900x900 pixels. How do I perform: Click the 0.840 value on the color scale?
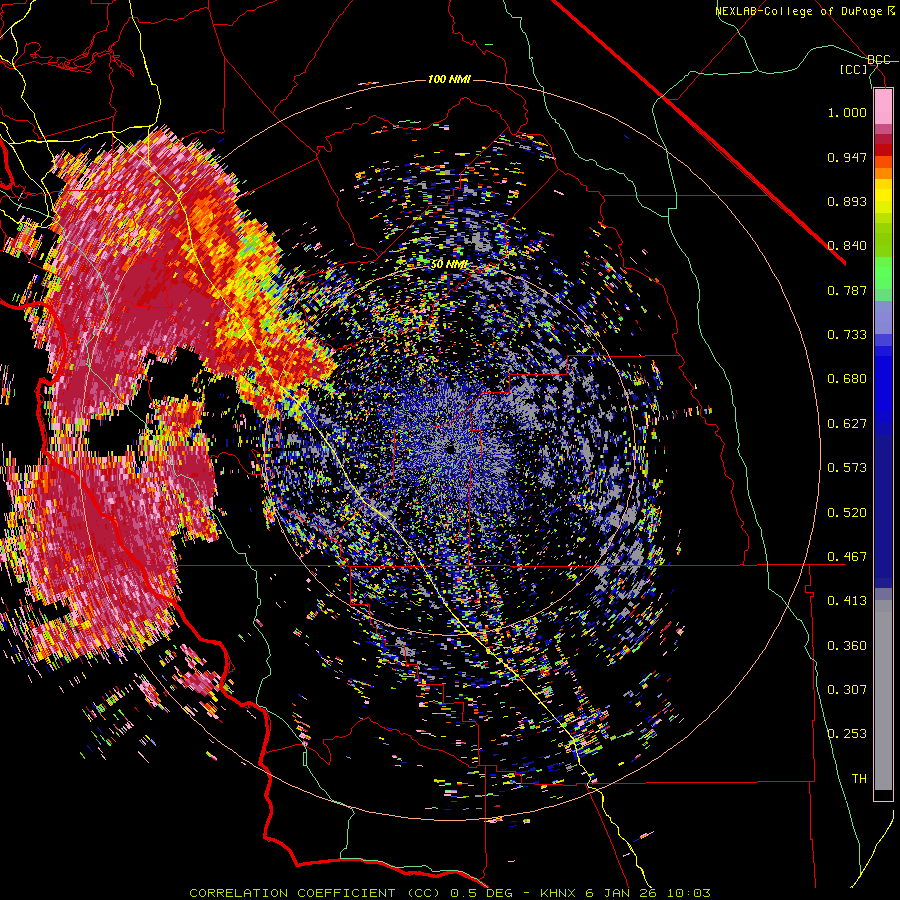pyautogui.click(x=847, y=246)
